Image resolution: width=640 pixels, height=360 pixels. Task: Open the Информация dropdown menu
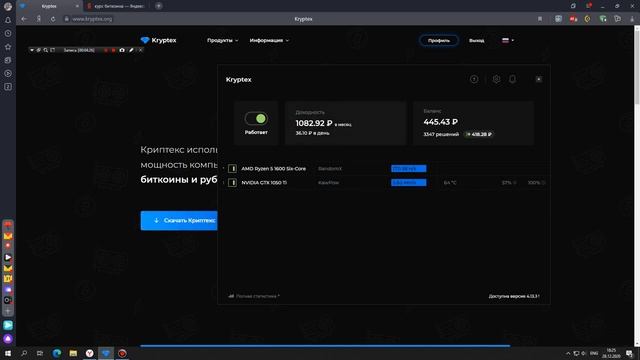[x=269, y=40]
